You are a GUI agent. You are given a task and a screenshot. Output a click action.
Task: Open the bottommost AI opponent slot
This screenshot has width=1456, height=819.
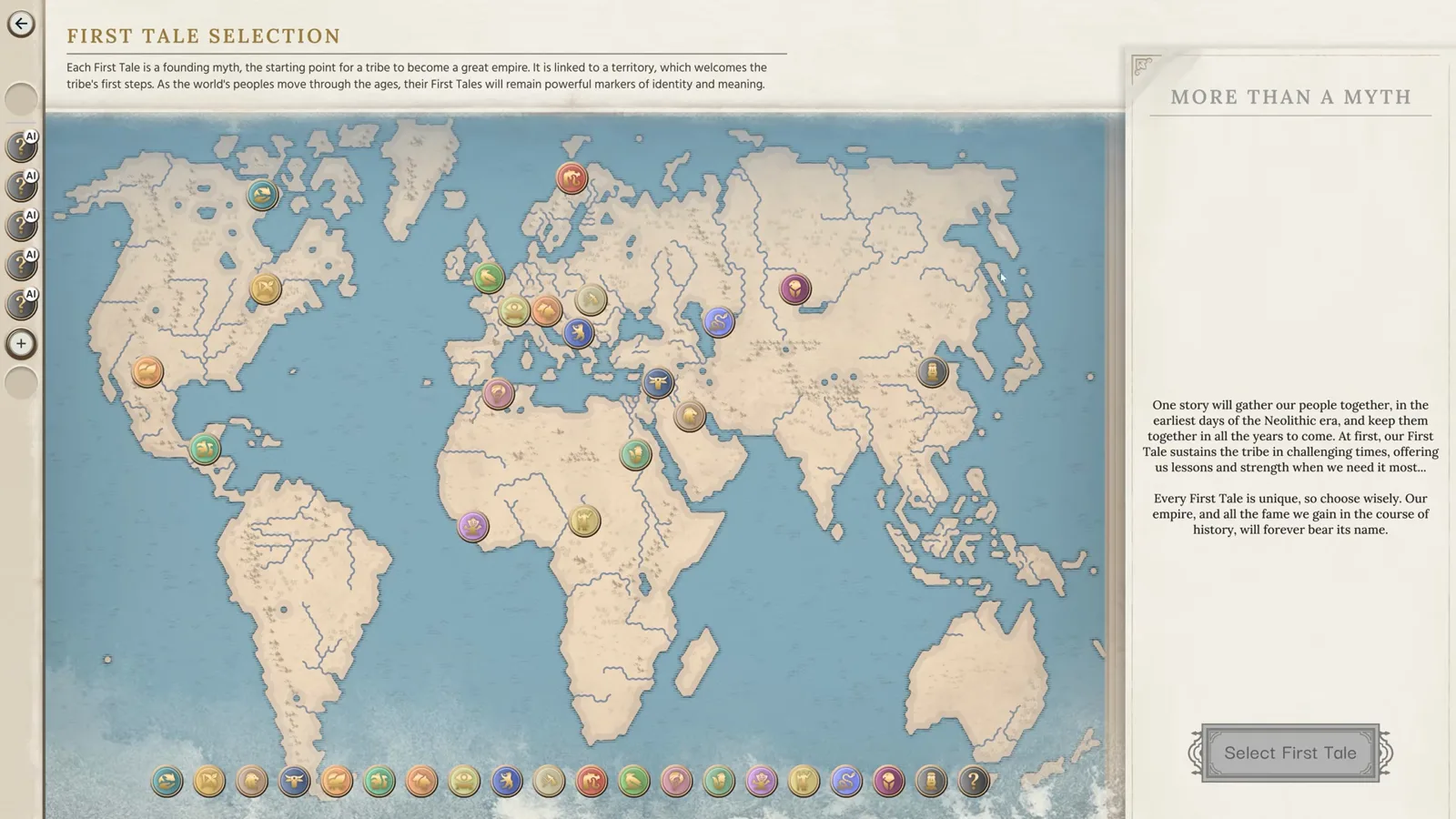[x=21, y=304]
